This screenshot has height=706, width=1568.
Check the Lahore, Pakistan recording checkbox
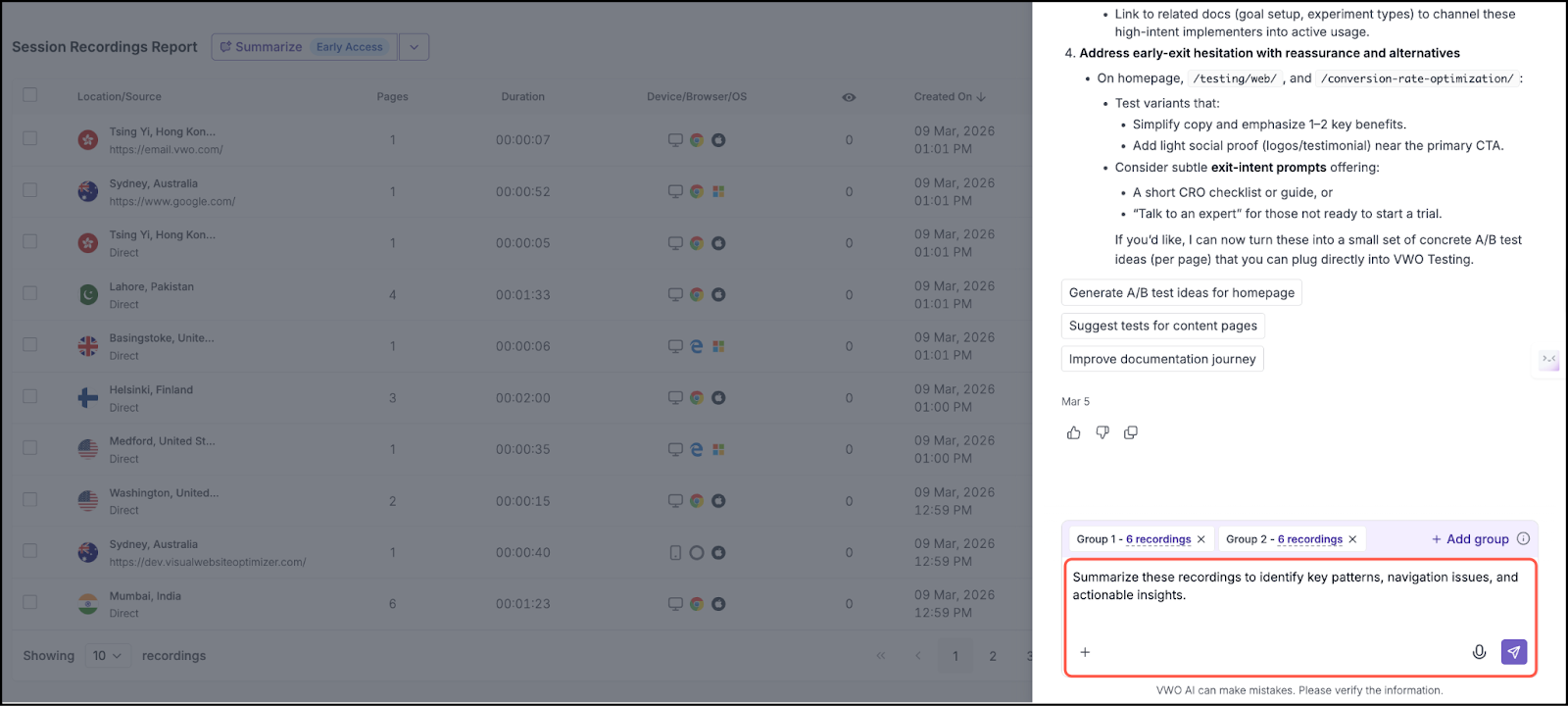30,293
